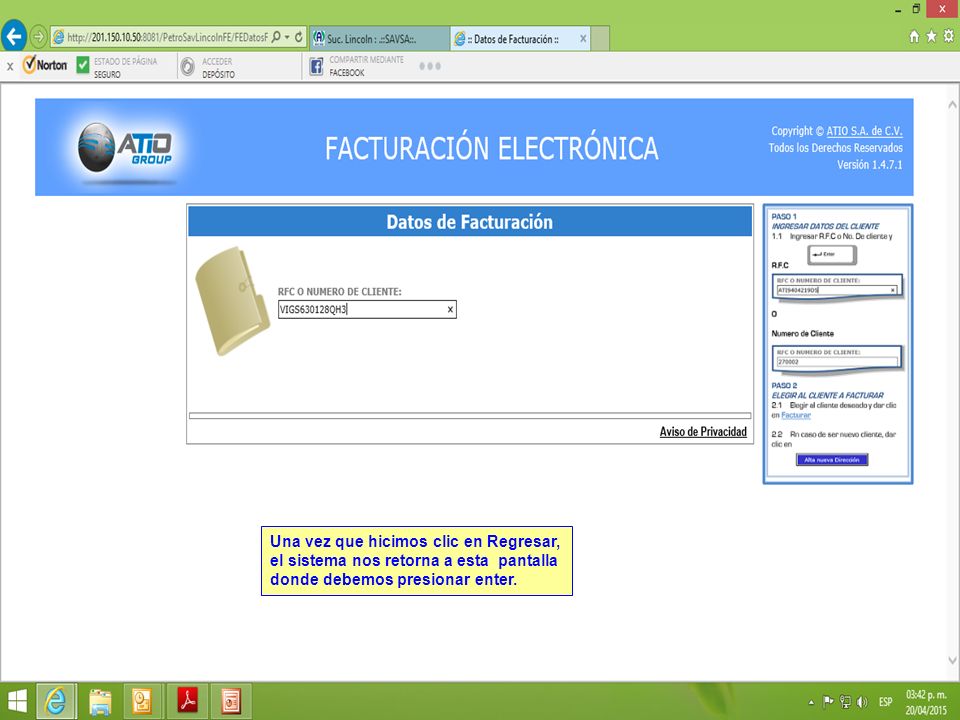960x720 pixels.
Task: Click the "Datos de Facturación" panel heading
Action: [470, 222]
